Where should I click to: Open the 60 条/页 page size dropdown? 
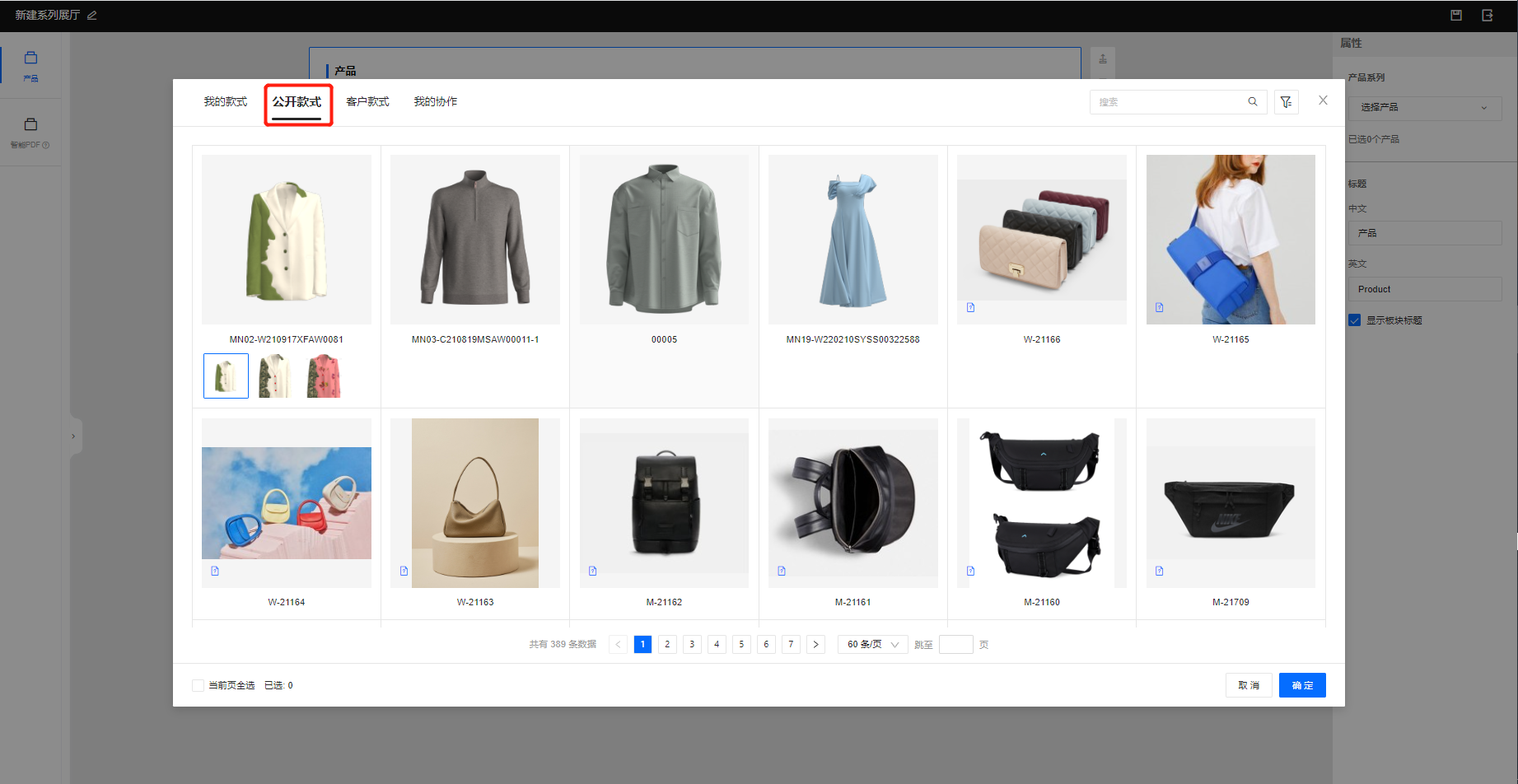872,645
